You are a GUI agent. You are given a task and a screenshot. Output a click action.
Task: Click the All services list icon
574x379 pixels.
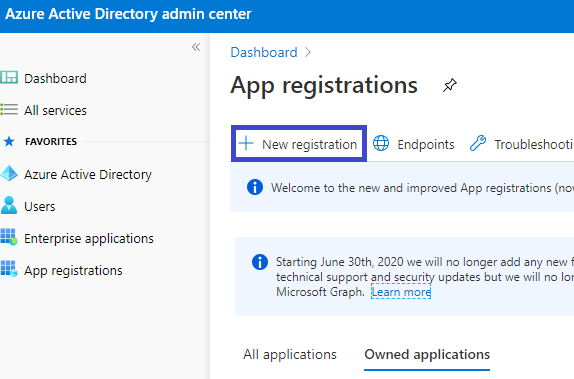[9, 109]
